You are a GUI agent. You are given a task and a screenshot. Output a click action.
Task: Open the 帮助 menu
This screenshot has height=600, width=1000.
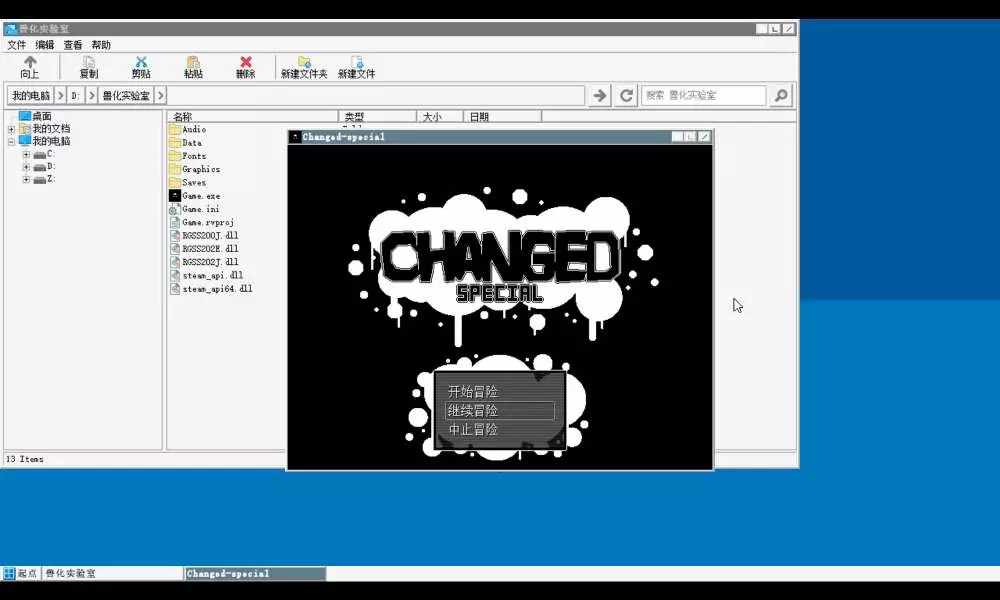coord(101,45)
